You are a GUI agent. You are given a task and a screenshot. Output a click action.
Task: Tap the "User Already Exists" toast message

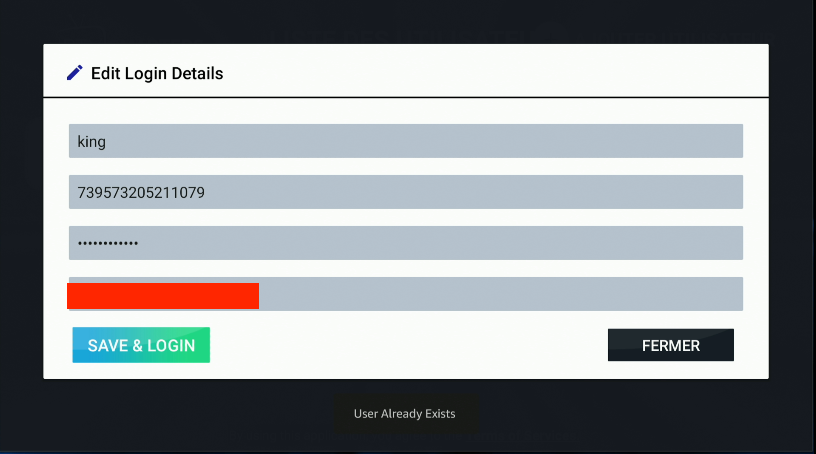[x=405, y=414]
